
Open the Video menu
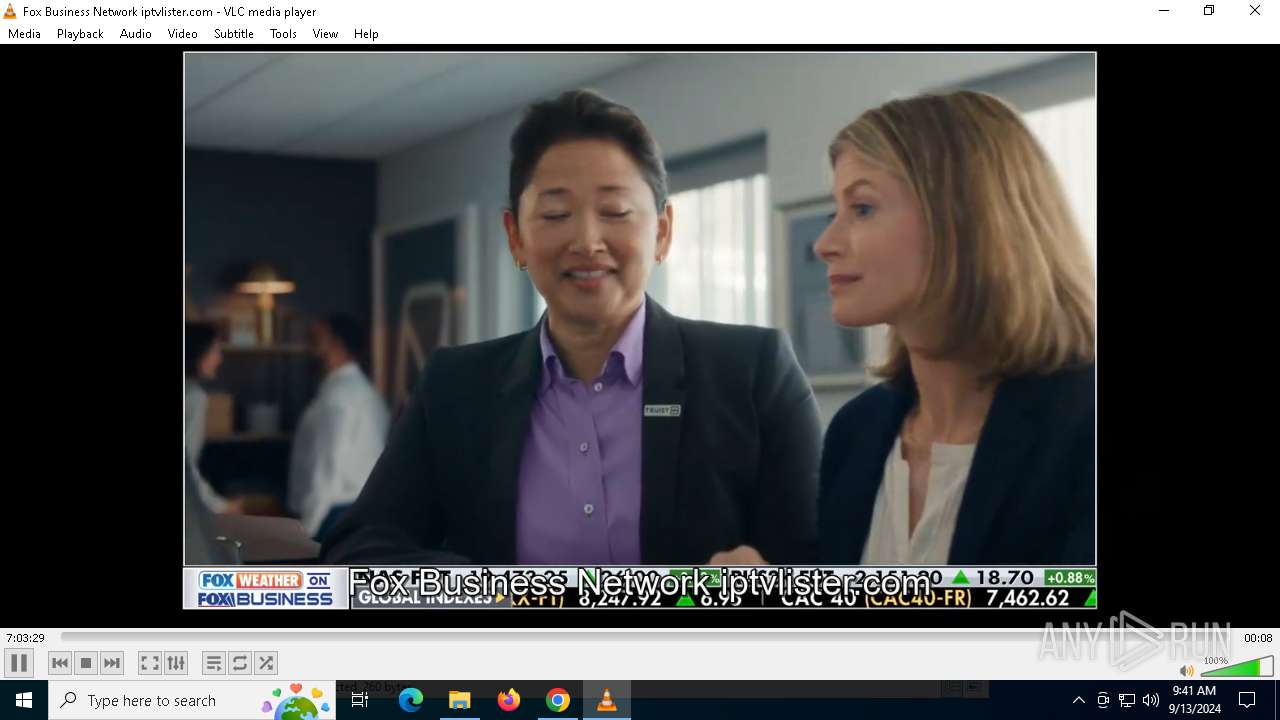183,34
